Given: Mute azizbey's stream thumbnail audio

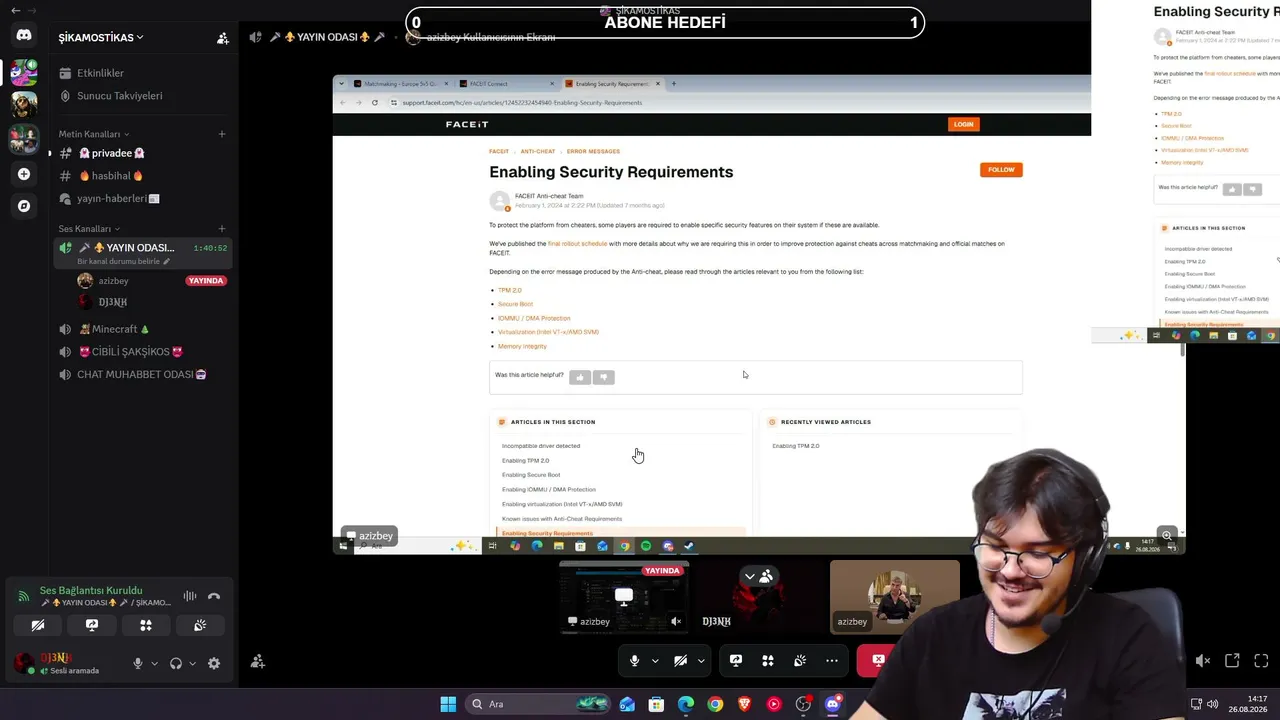Looking at the screenshot, I should (x=676, y=622).
